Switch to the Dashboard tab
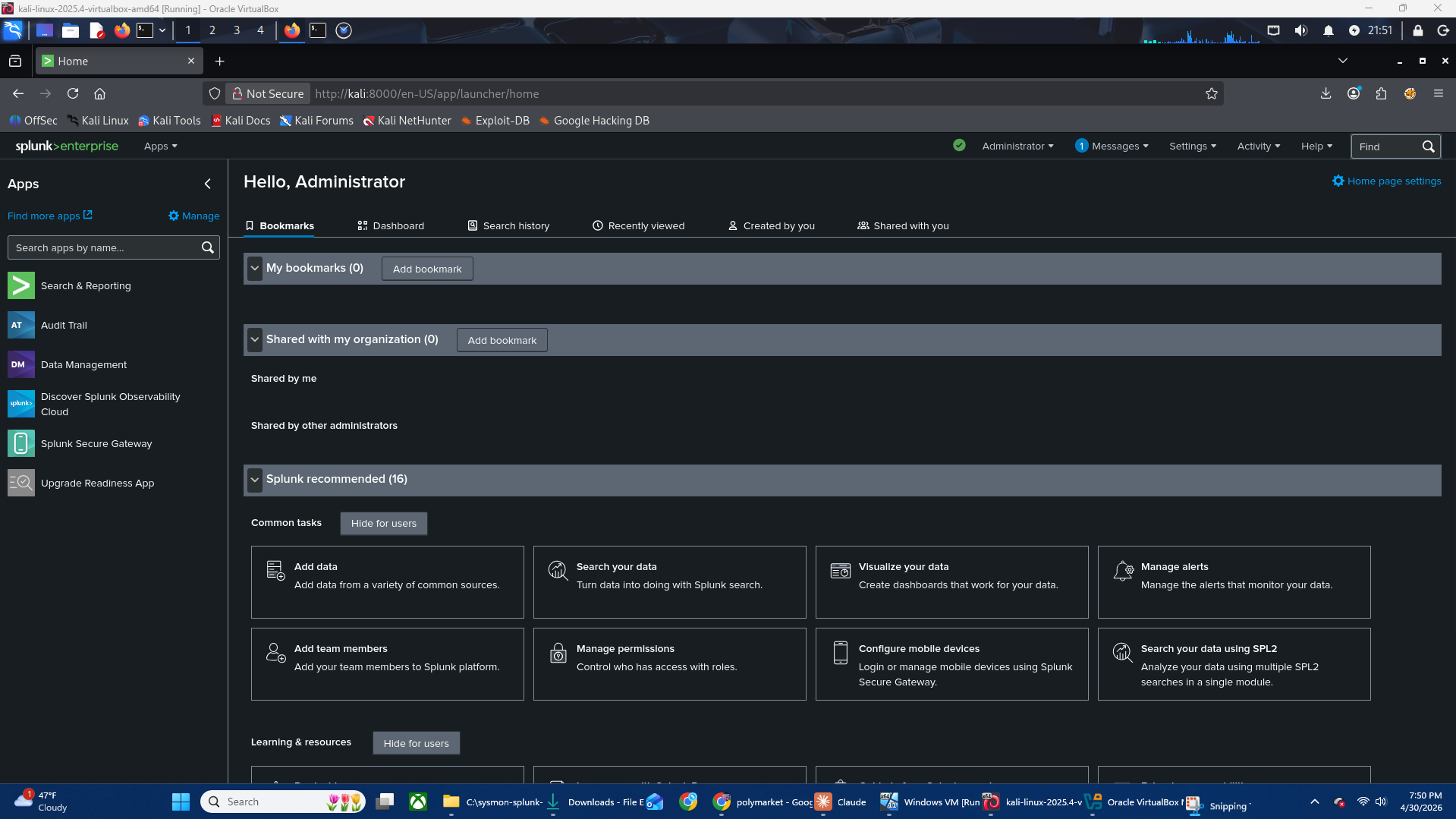 pyautogui.click(x=391, y=225)
